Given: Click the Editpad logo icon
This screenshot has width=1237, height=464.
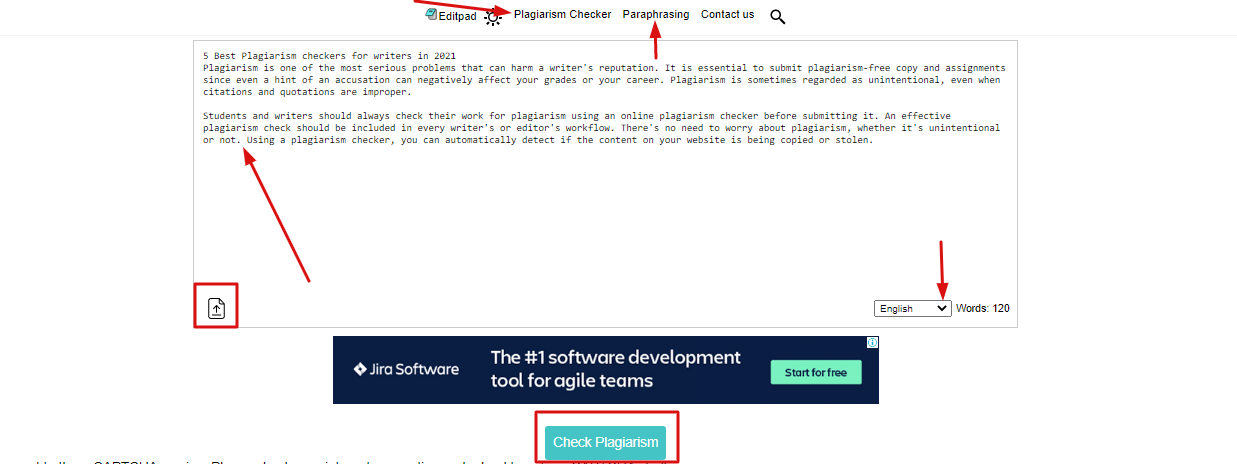Looking at the screenshot, I should [431, 15].
